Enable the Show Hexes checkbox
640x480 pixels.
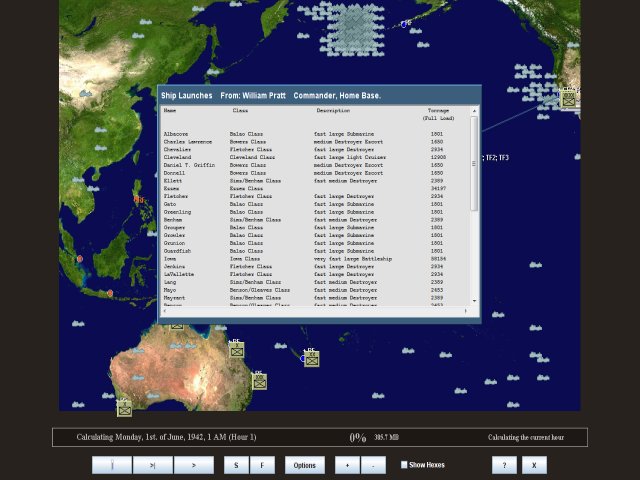pyautogui.click(x=404, y=465)
